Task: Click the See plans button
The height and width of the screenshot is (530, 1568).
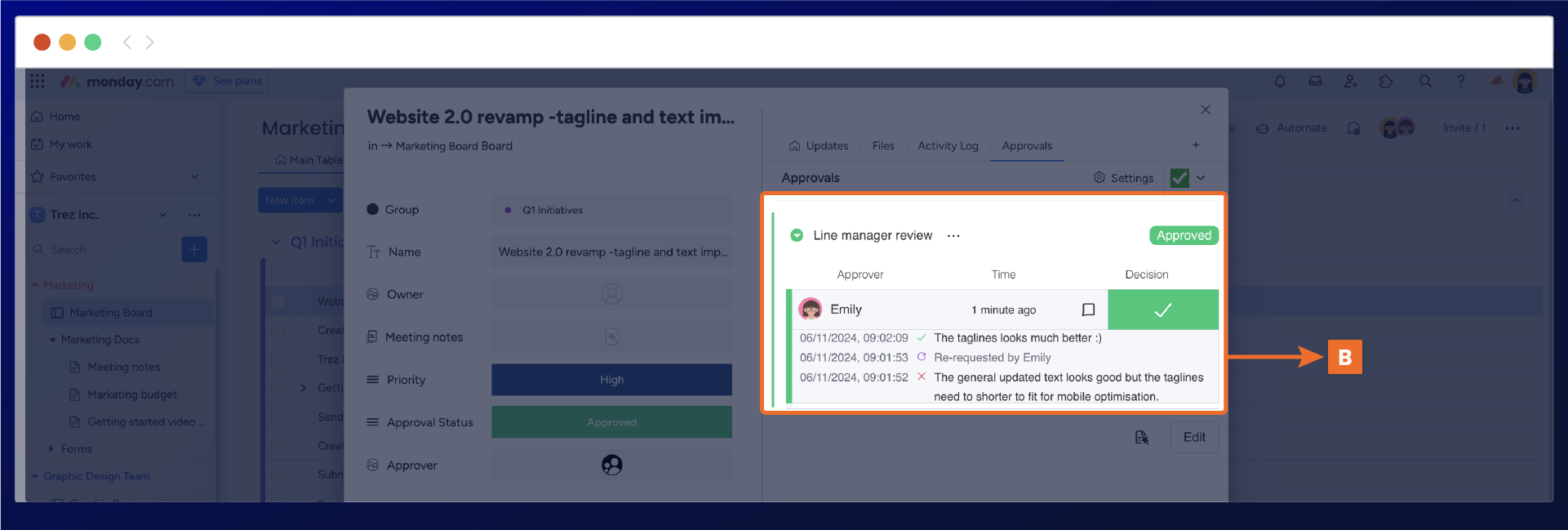Action: (x=227, y=81)
